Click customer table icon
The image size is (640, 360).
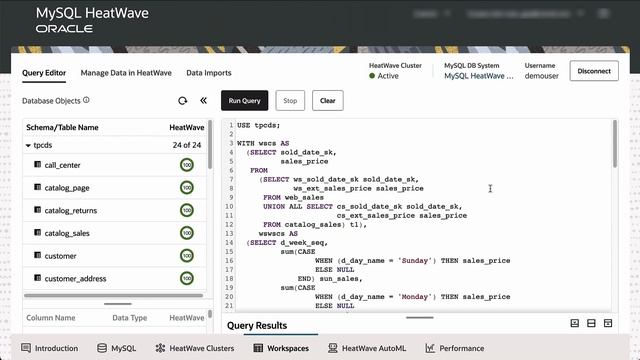click(x=38, y=255)
